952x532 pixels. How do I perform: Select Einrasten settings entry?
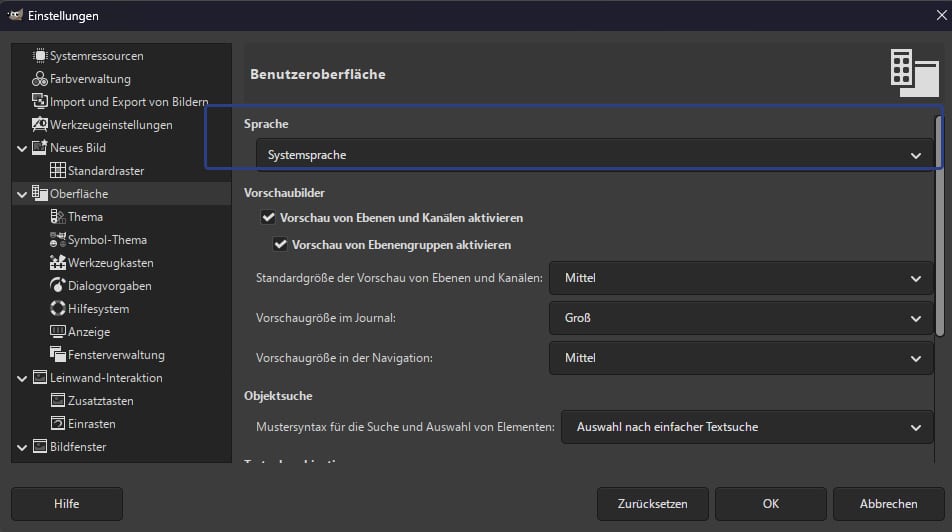pyautogui.click(x=92, y=424)
